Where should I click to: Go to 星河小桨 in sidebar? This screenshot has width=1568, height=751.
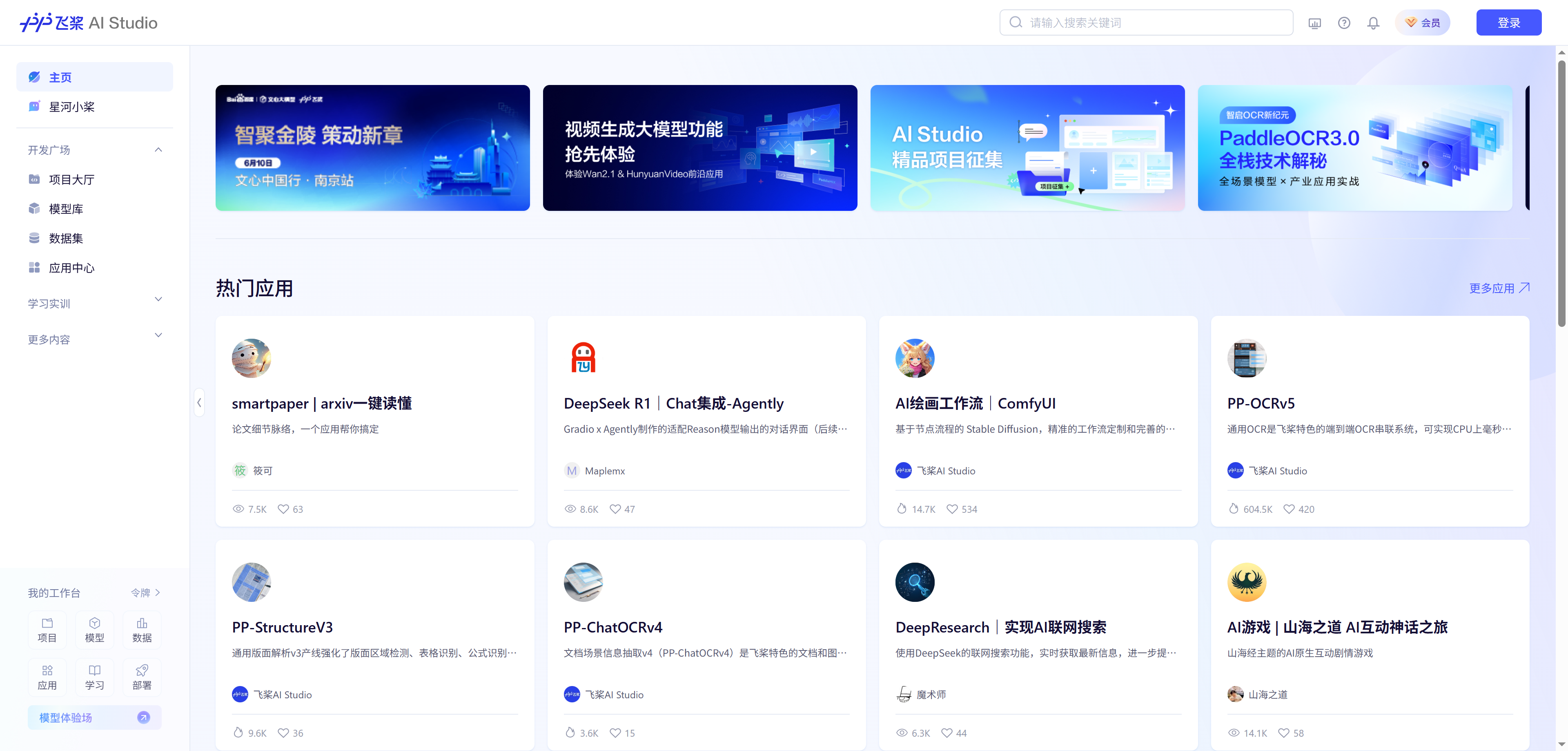72,107
